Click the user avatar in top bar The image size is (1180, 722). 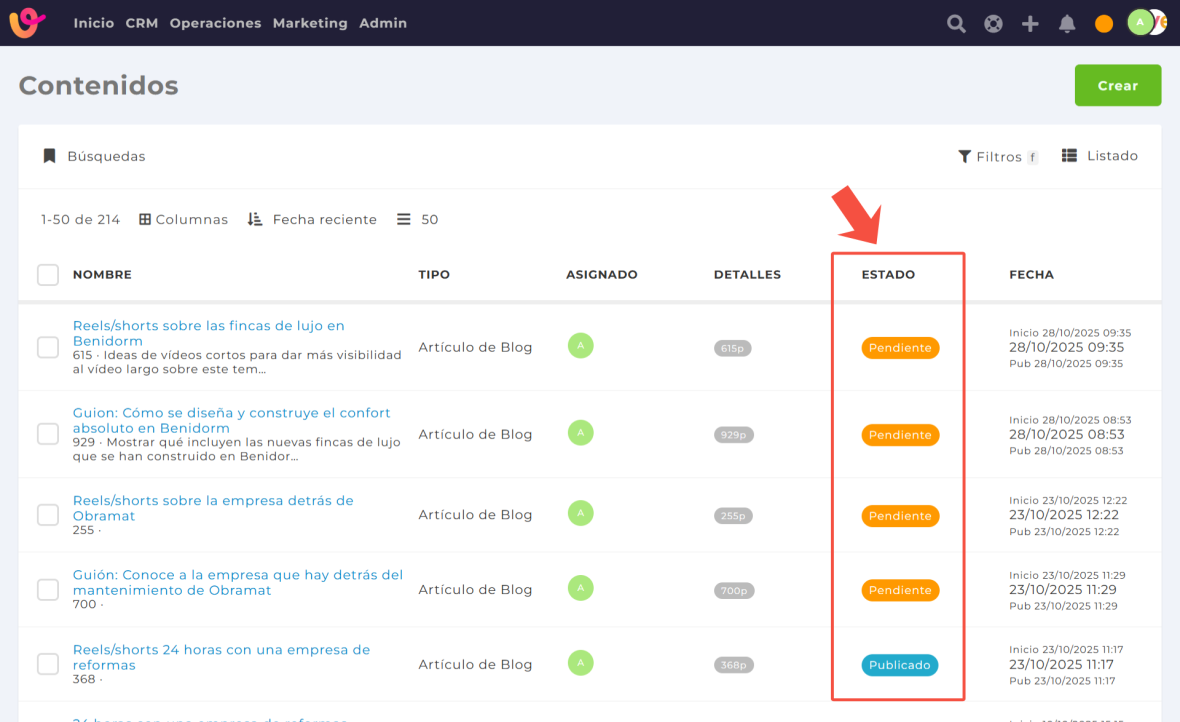coord(1141,22)
